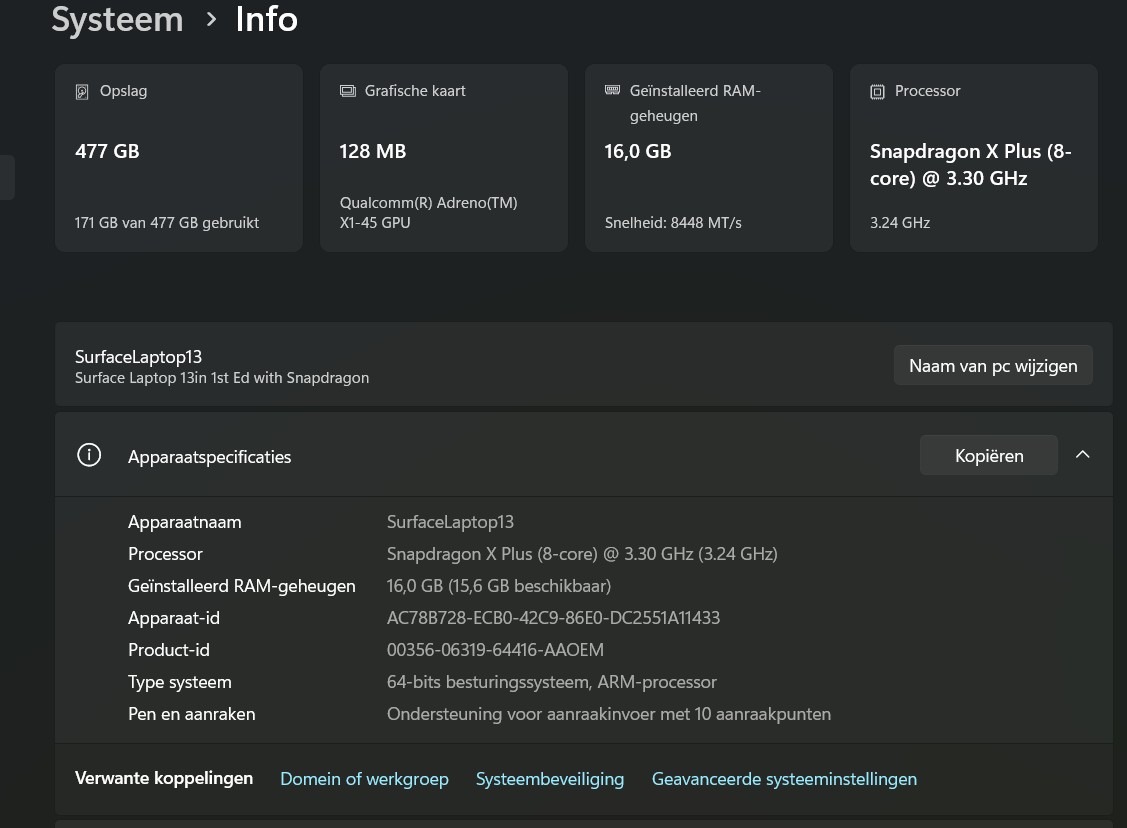Click the Processor row label in specifications

click(165, 554)
